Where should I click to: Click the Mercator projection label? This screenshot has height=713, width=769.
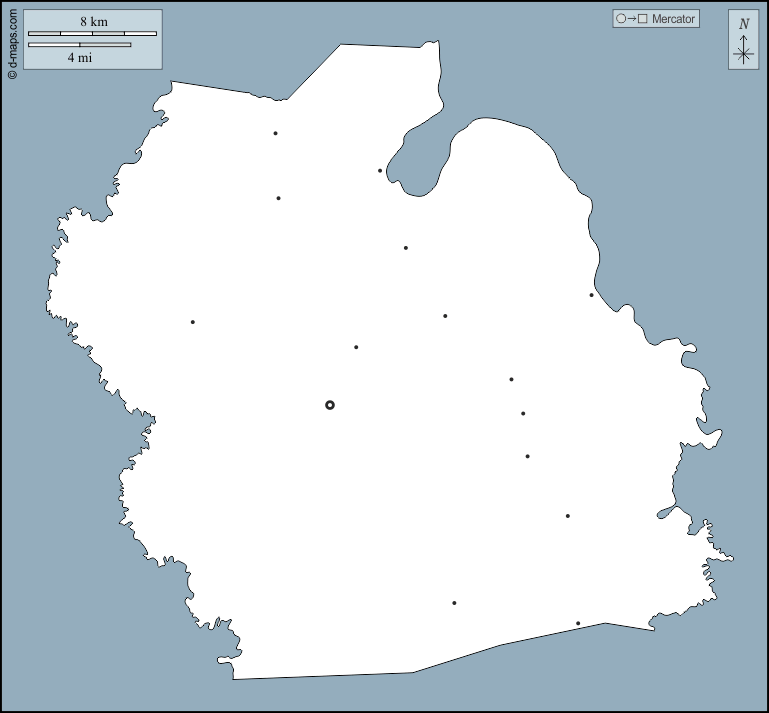pos(673,19)
